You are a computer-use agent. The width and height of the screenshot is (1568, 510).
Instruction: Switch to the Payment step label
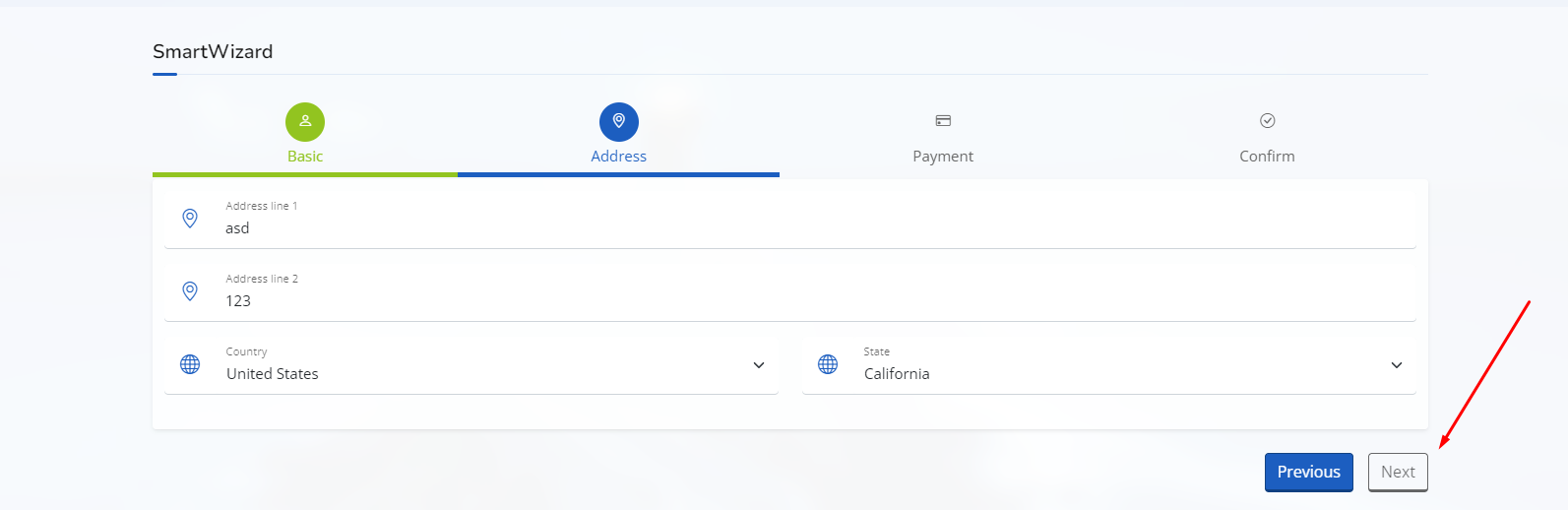(x=943, y=157)
